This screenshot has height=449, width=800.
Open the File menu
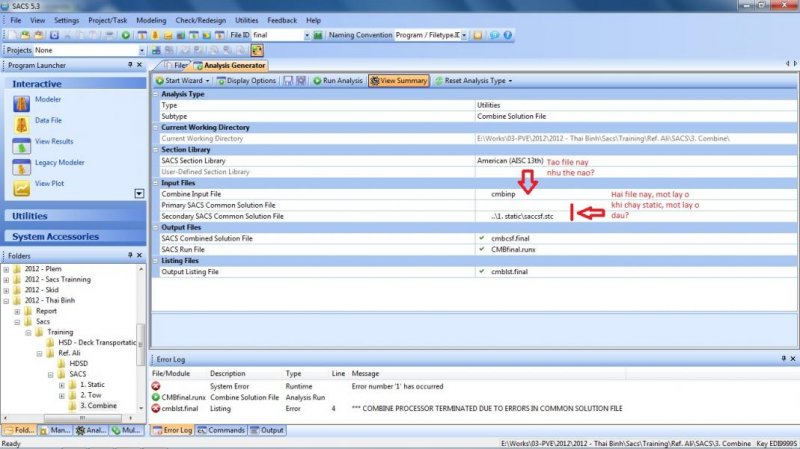click(x=16, y=20)
